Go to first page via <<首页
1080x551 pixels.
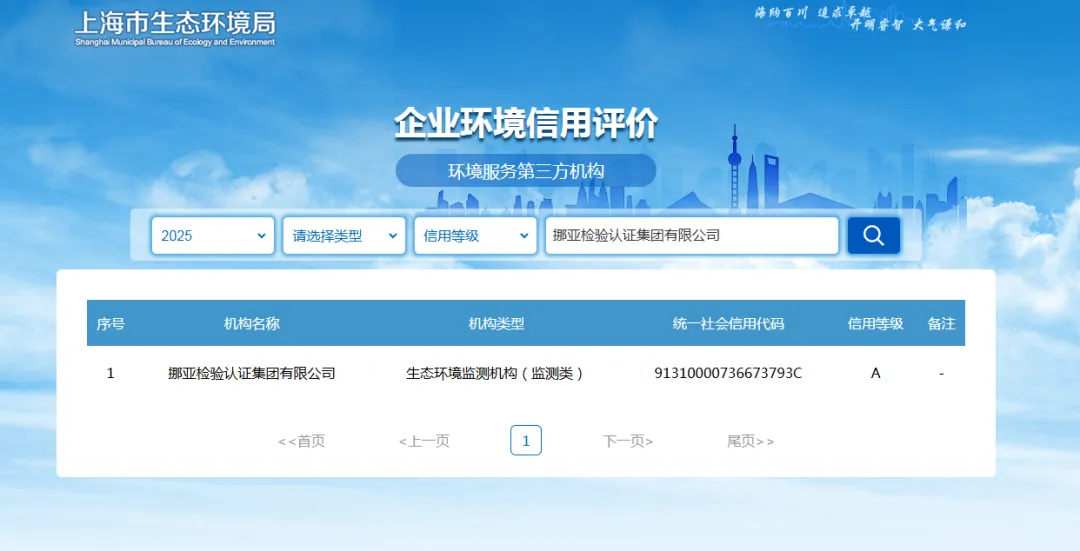[301, 441]
